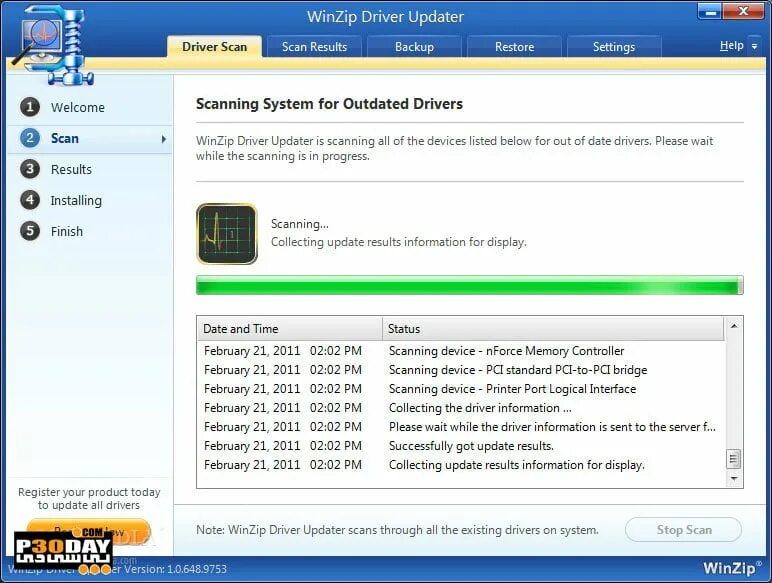Select step 4 number icon for Installing
The height and width of the screenshot is (583, 772).
click(30, 200)
